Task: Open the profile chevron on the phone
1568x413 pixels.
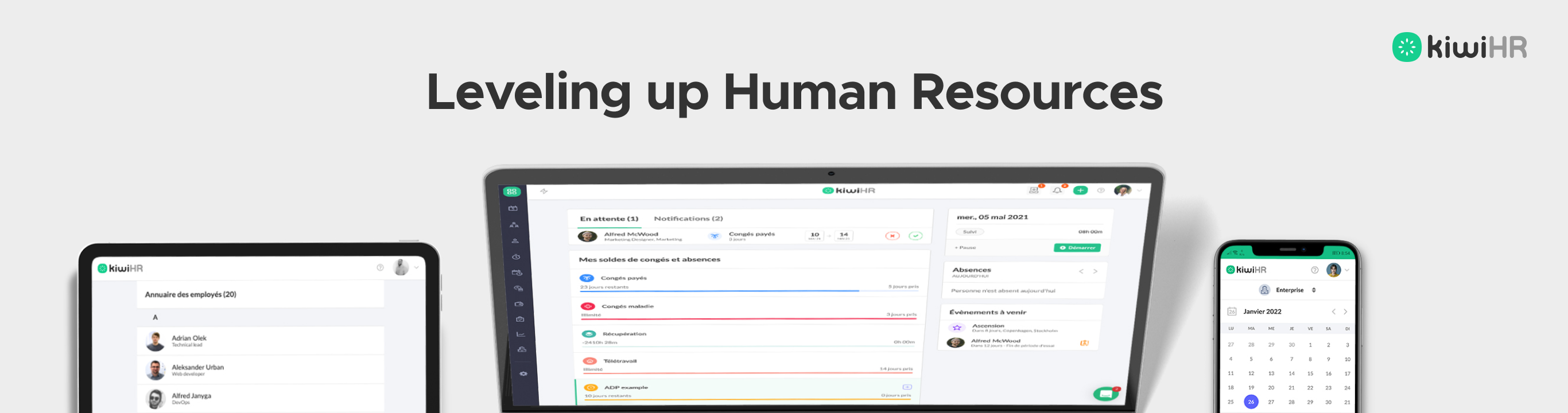Action: click(x=1347, y=270)
